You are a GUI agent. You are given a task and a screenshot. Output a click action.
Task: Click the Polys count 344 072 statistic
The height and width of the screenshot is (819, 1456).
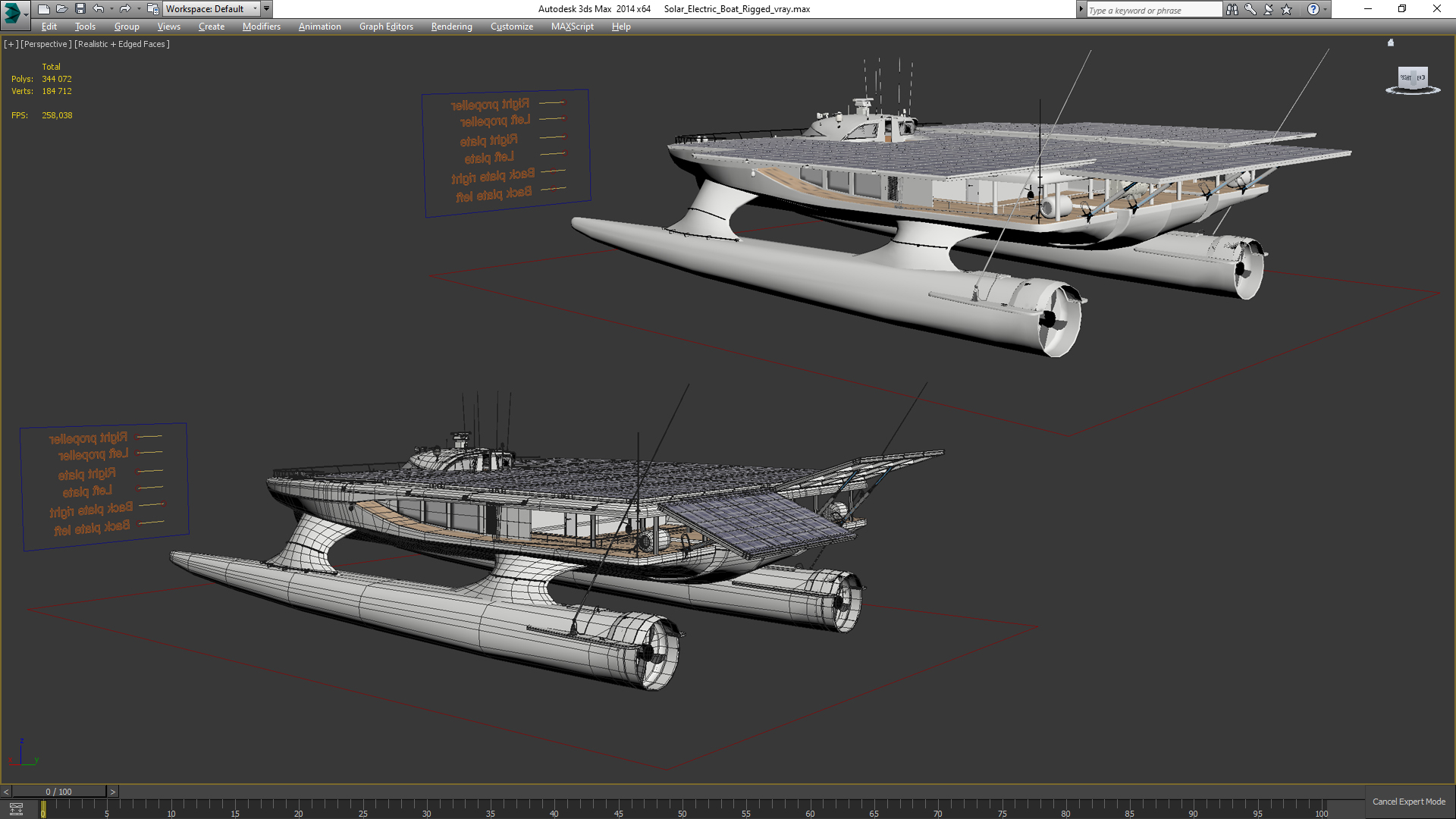[x=57, y=79]
